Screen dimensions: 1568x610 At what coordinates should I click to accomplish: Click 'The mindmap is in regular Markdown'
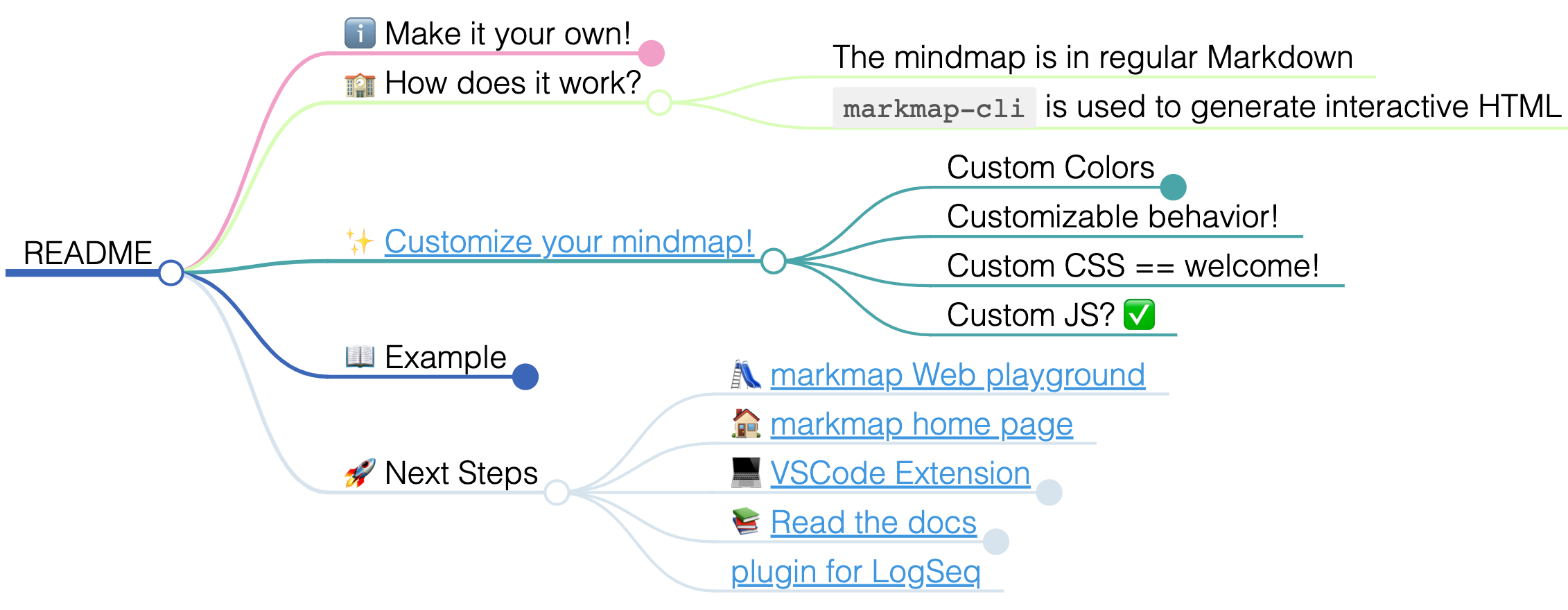click(x=1092, y=58)
